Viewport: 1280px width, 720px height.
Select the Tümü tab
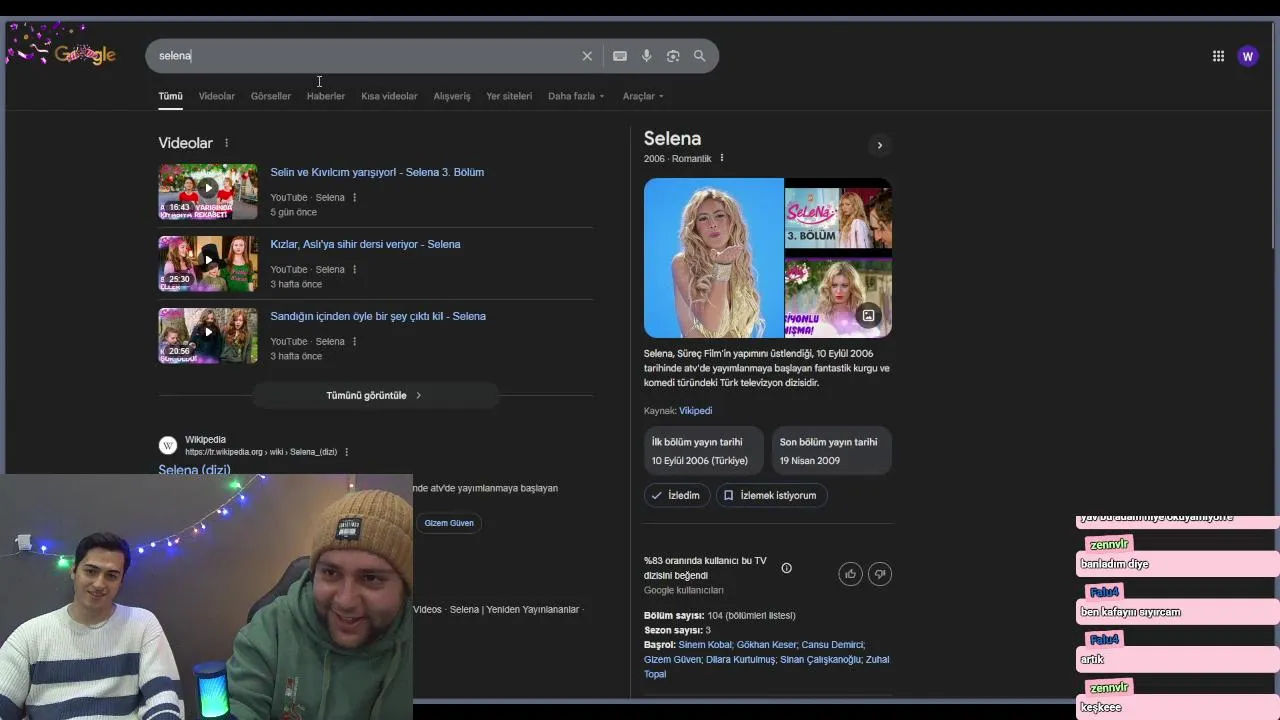point(170,96)
